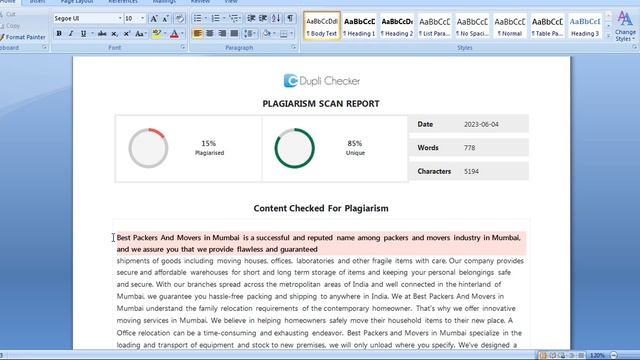The width and height of the screenshot is (640, 360).
Task: Apply red font color
Action: coord(174,33)
